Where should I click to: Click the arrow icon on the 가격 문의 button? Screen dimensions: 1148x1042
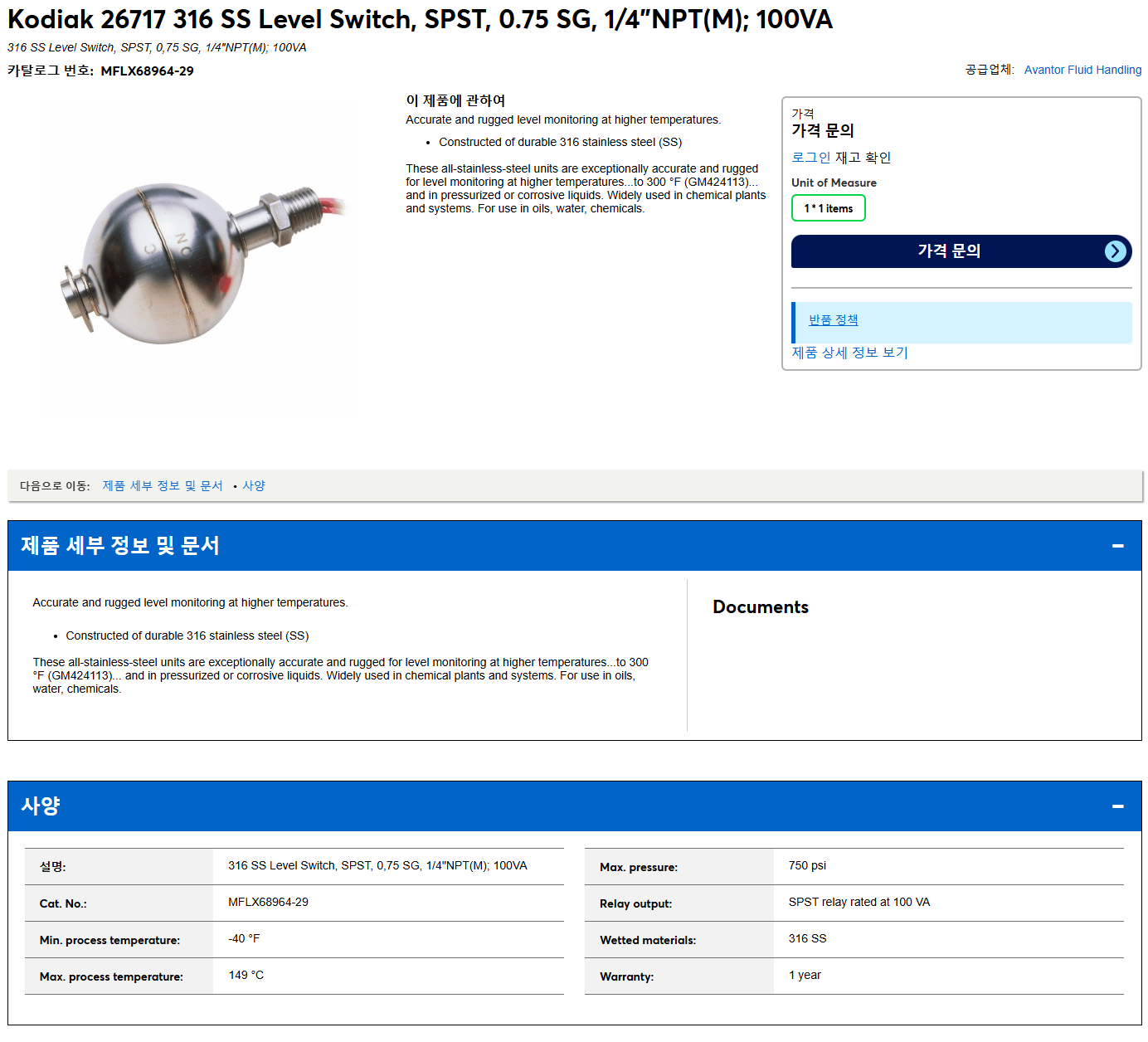pyautogui.click(x=1116, y=251)
